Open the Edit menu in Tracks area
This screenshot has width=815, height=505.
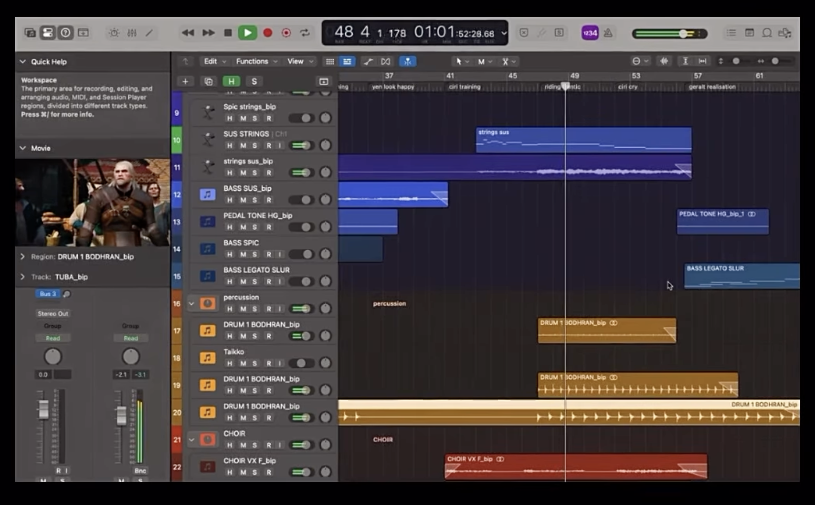pyautogui.click(x=215, y=61)
